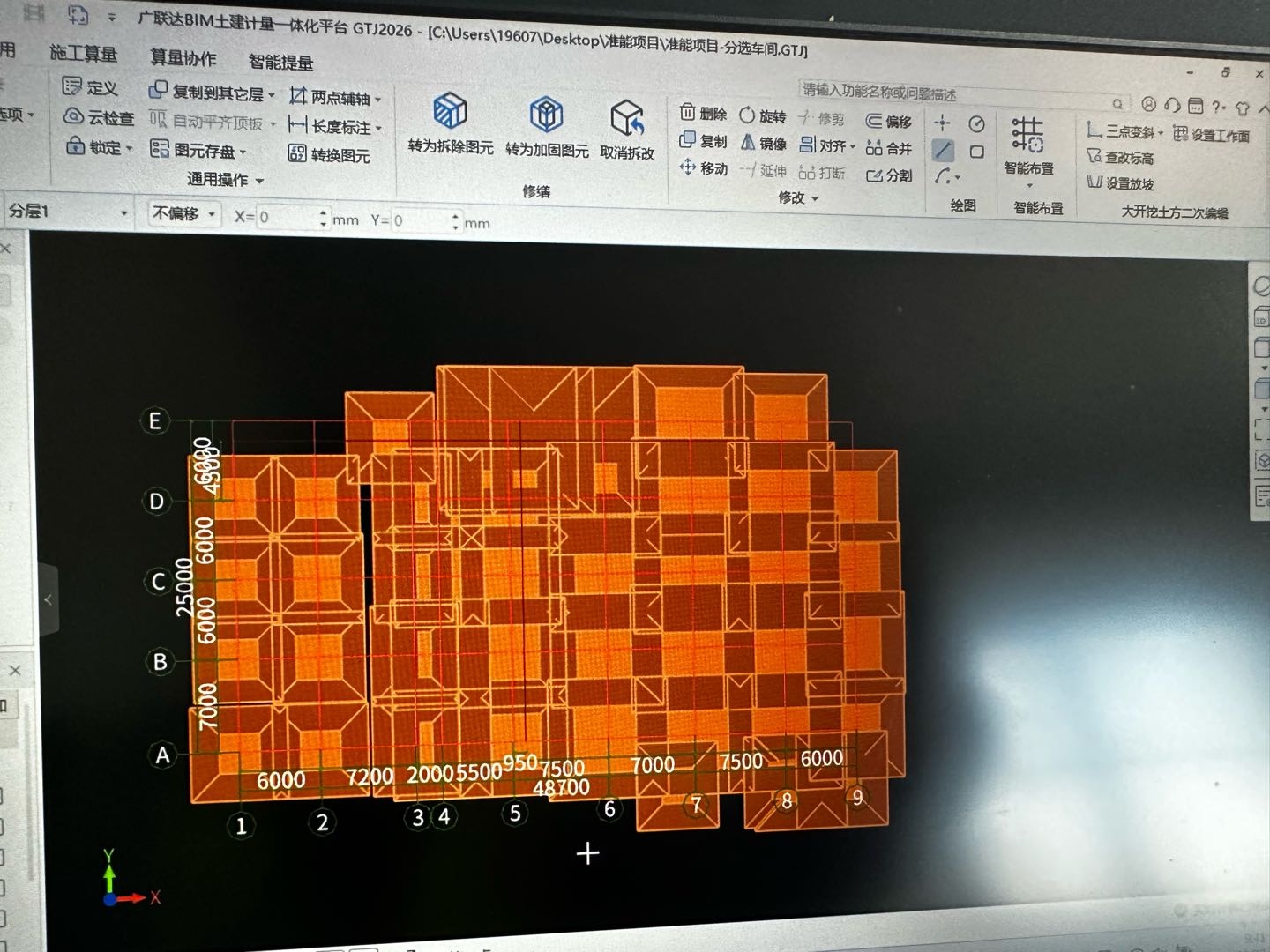
Task: Toggle the line draw tool
Action: pyautogui.click(x=943, y=150)
